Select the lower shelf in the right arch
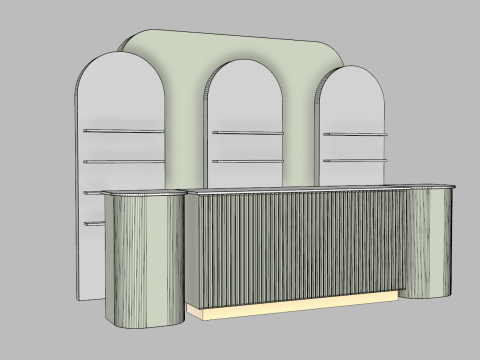This screenshot has height=360, width=480. [x=355, y=160]
